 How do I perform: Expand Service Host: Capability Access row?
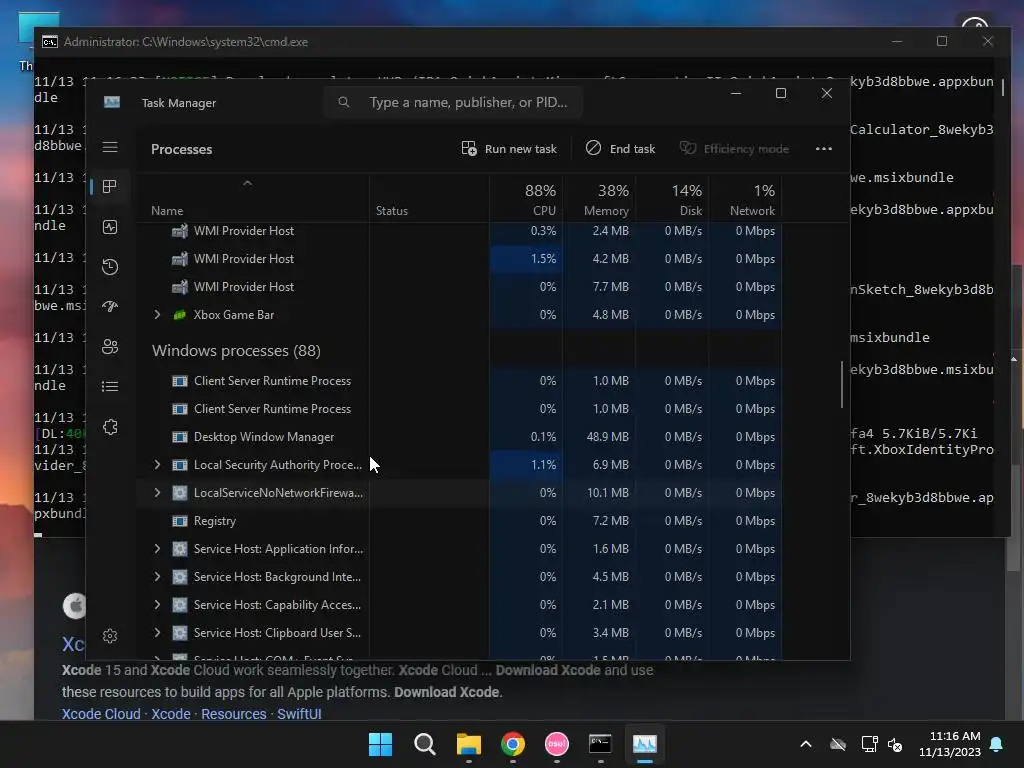click(157, 605)
